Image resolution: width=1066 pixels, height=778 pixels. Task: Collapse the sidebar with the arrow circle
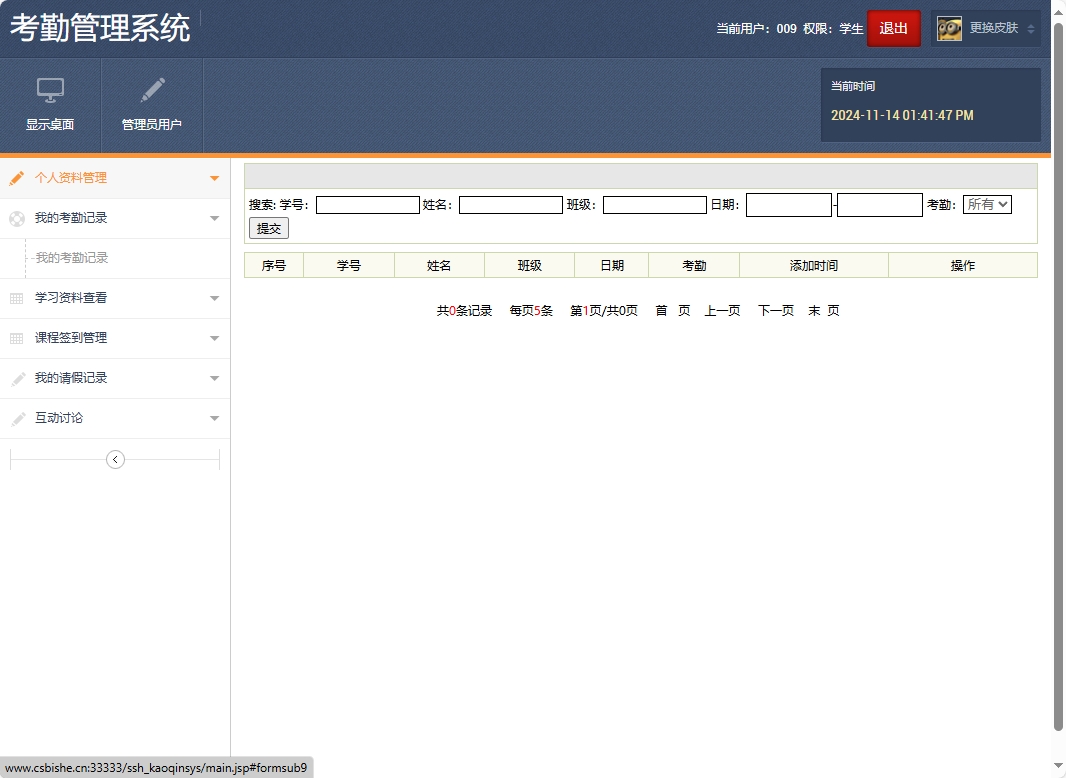[115, 458]
